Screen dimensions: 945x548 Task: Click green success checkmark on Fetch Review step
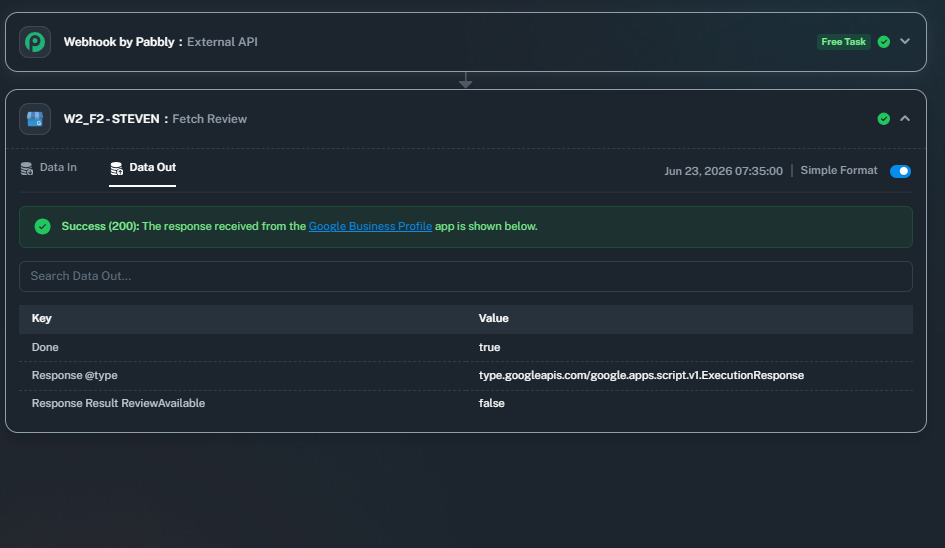pos(884,119)
